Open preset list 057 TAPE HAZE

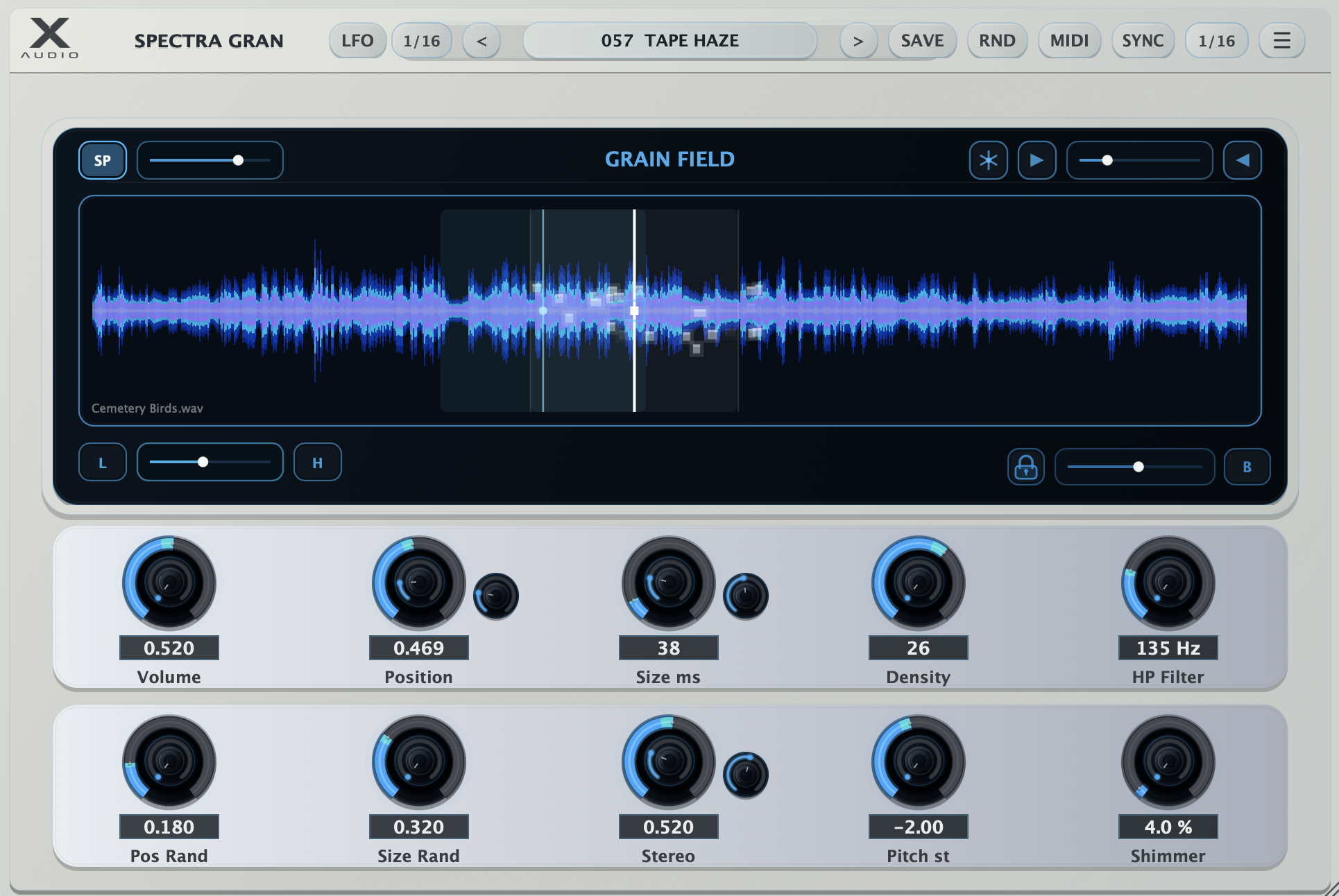[x=669, y=41]
